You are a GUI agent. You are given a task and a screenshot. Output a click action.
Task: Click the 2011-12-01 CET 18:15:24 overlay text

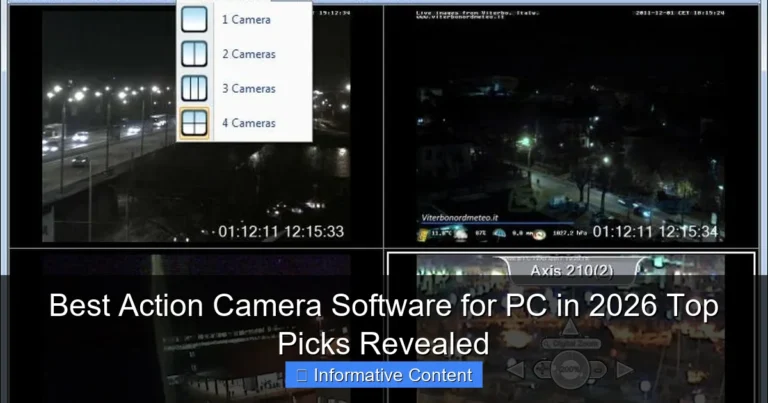pos(680,13)
